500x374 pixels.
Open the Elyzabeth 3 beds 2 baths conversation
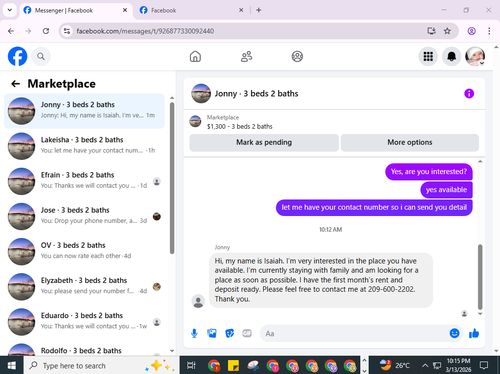tap(84, 287)
